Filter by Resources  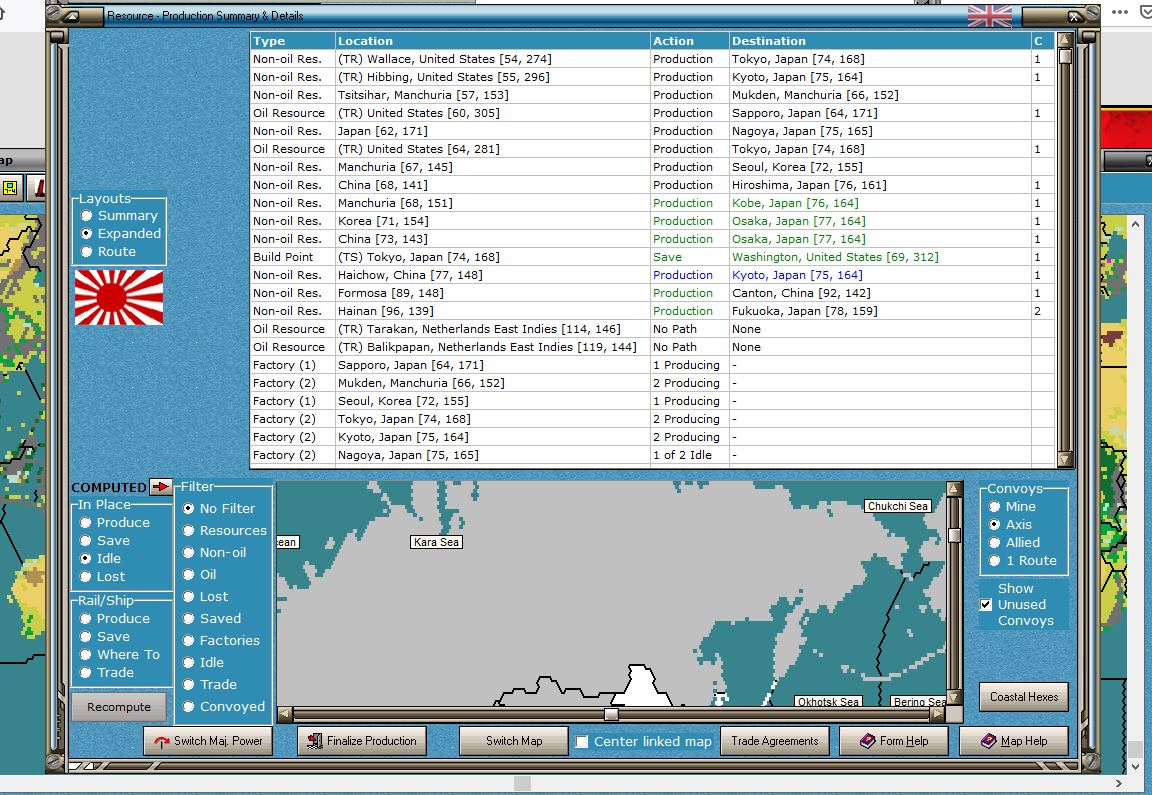pyautogui.click(x=189, y=530)
